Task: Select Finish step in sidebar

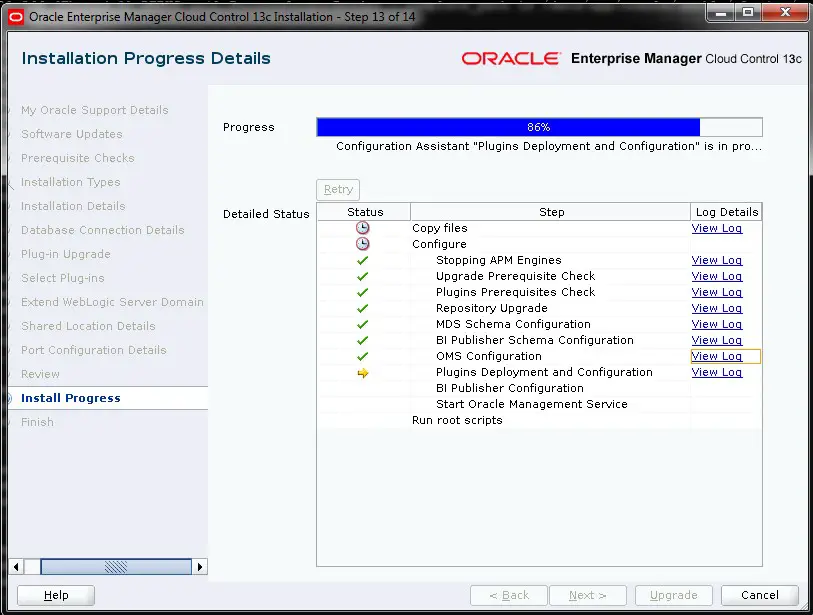Action: click(x=37, y=422)
